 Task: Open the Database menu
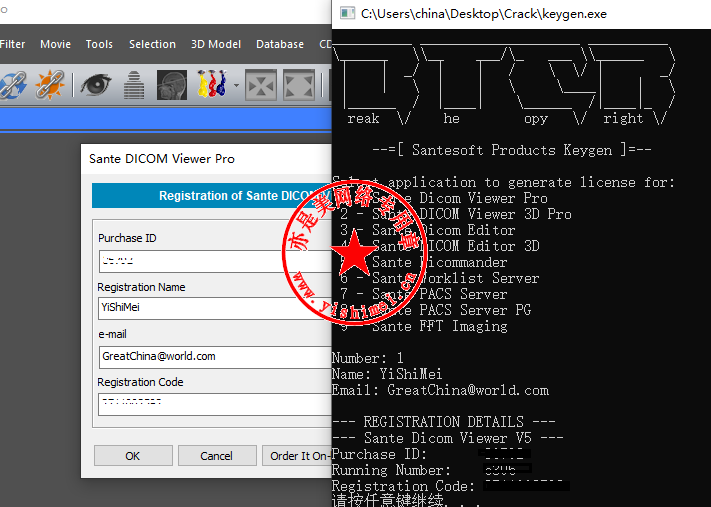click(280, 44)
